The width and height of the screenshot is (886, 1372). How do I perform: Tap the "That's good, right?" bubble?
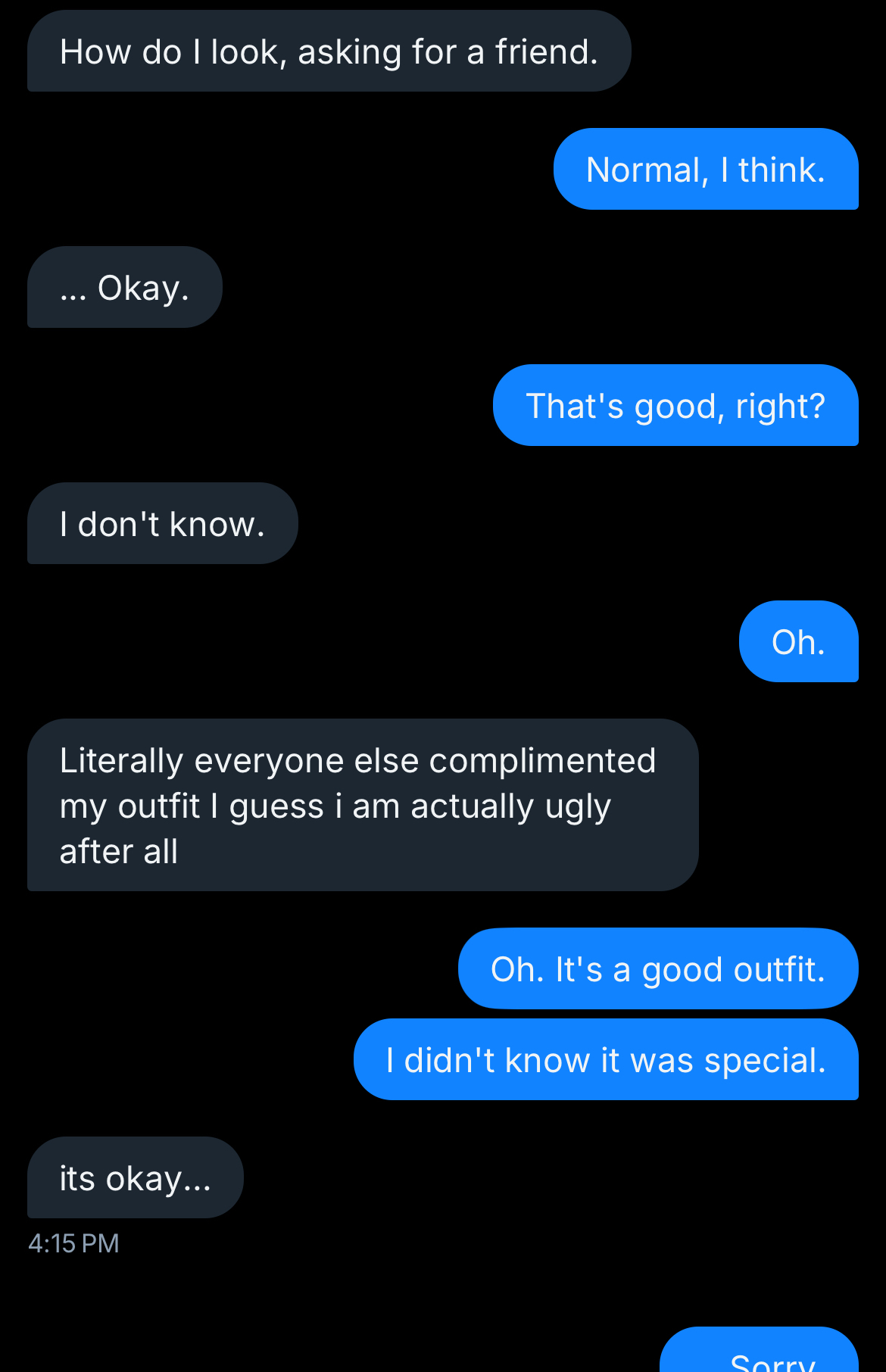pos(675,406)
